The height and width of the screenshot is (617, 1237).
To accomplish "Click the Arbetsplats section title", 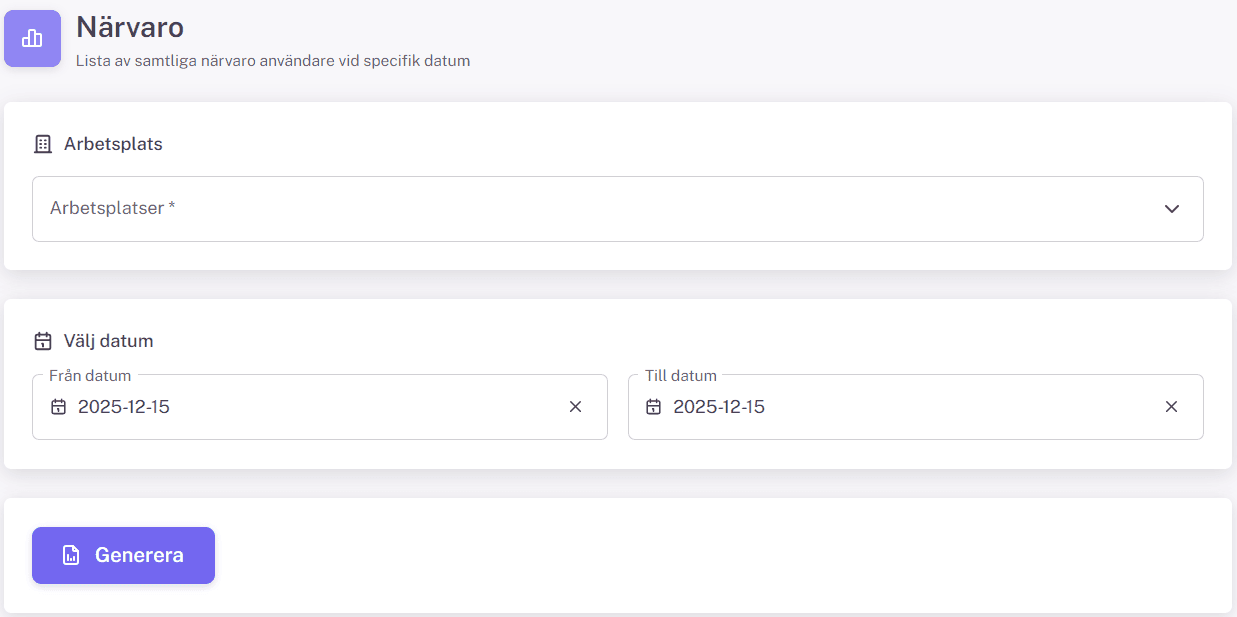I will pyautogui.click(x=113, y=144).
